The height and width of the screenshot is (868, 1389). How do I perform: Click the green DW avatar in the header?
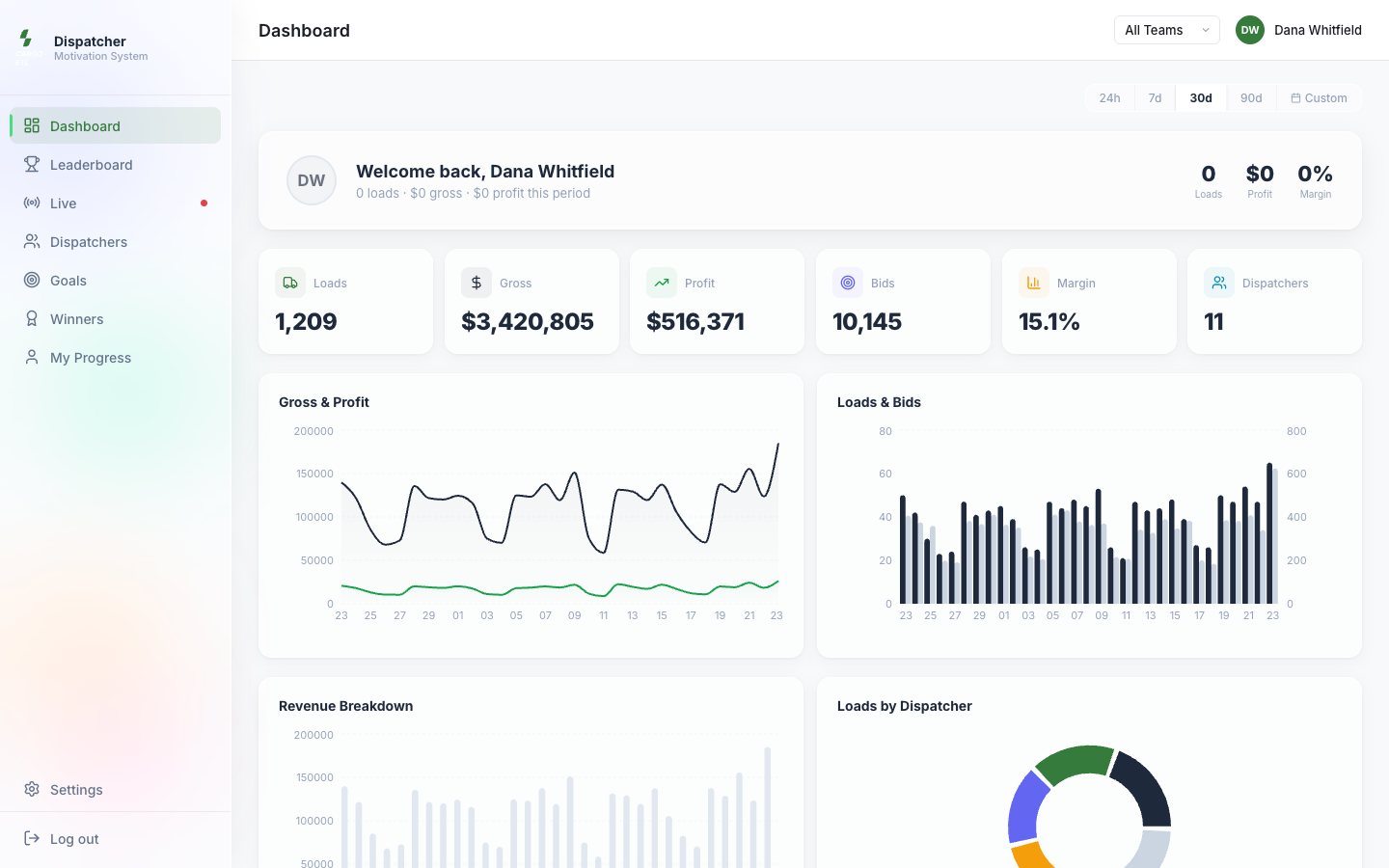[x=1250, y=30]
